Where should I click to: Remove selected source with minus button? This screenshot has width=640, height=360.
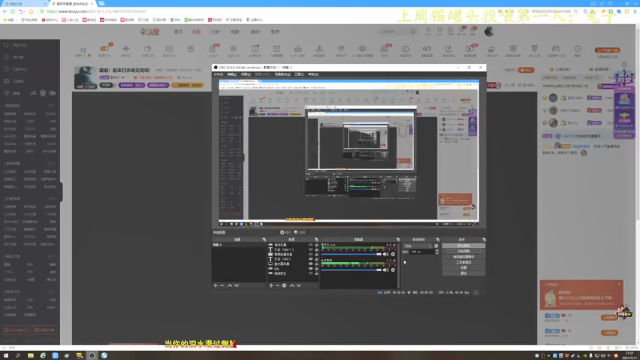coord(278,285)
